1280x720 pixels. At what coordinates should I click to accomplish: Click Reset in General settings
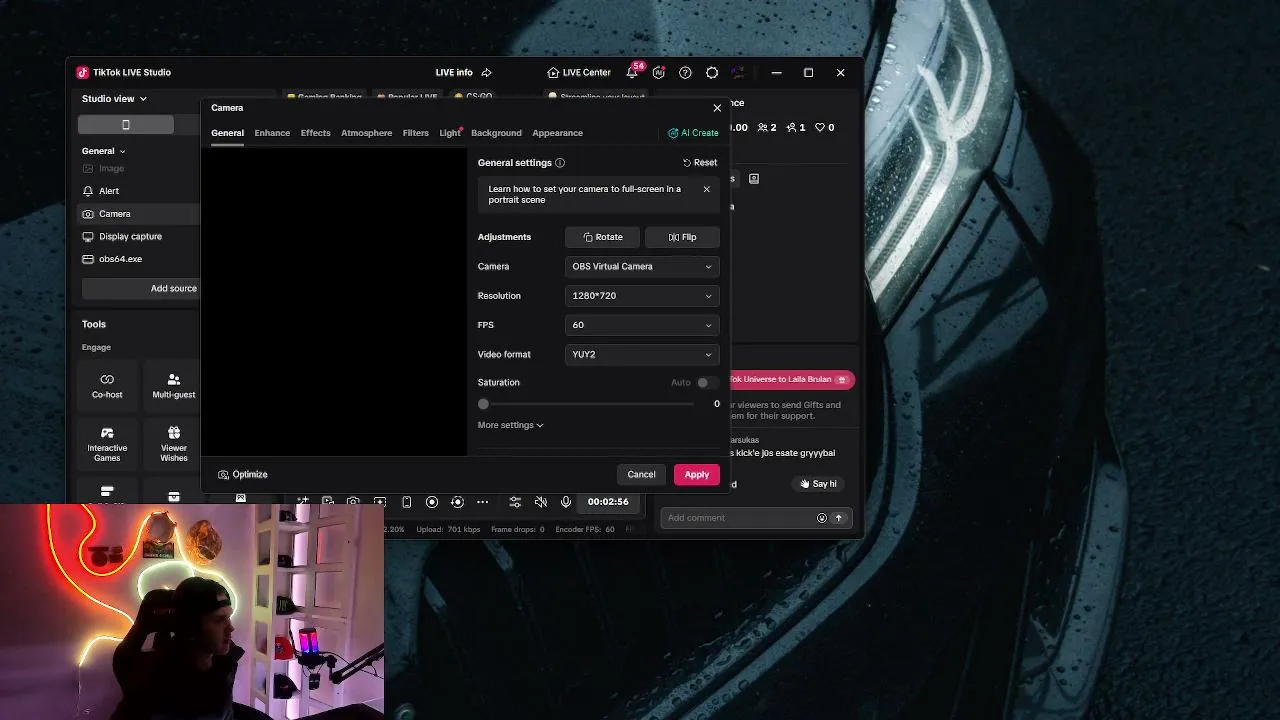click(x=700, y=162)
